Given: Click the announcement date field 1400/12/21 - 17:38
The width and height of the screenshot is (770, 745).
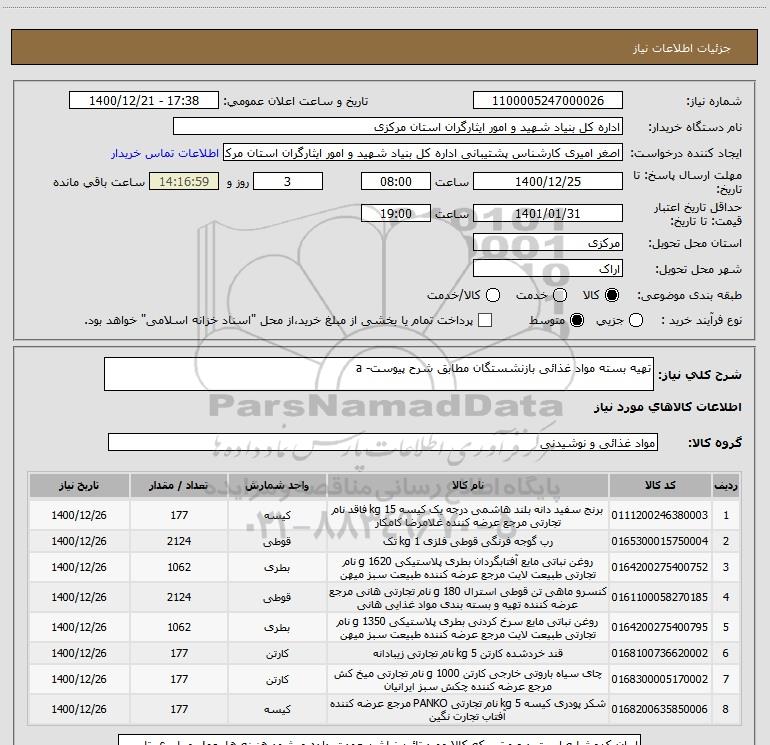Looking at the screenshot, I should [144, 101].
